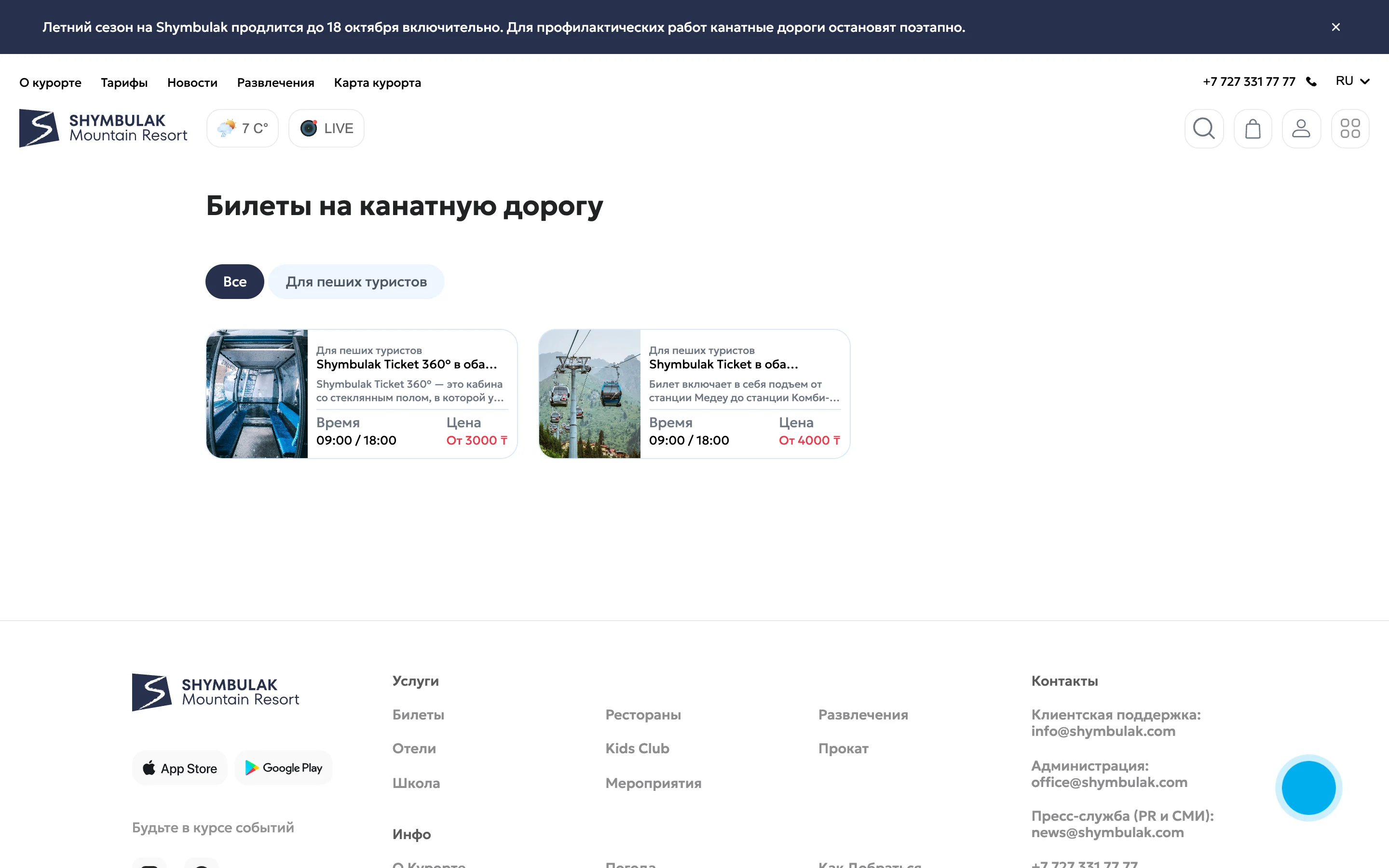Click the Контакты footer heading
Viewport: 1389px width, 868px height.
click(x=1064, y=681)
